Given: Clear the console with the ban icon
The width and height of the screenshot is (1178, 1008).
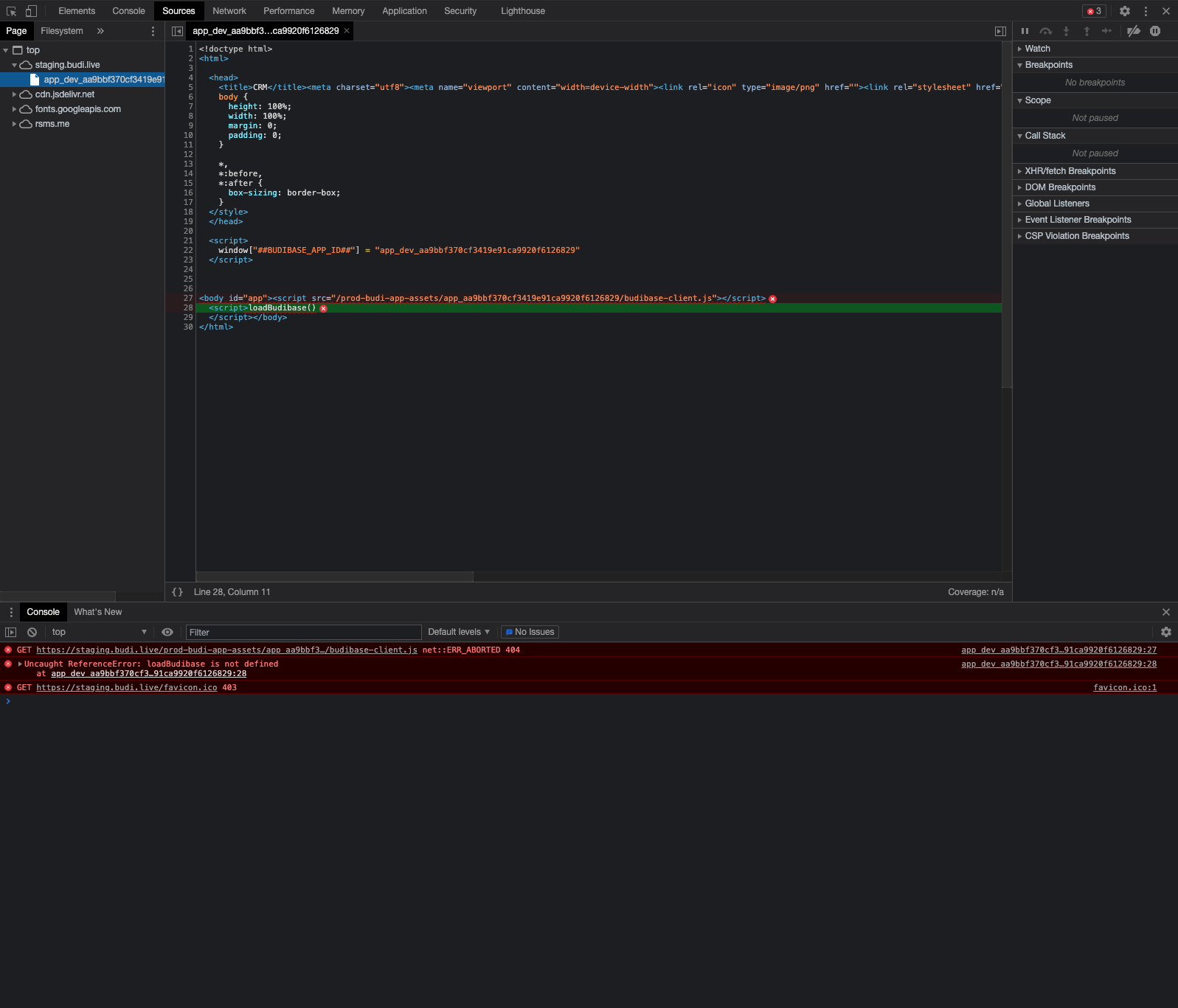Looking at the screenshot, I should pos(32,632).
